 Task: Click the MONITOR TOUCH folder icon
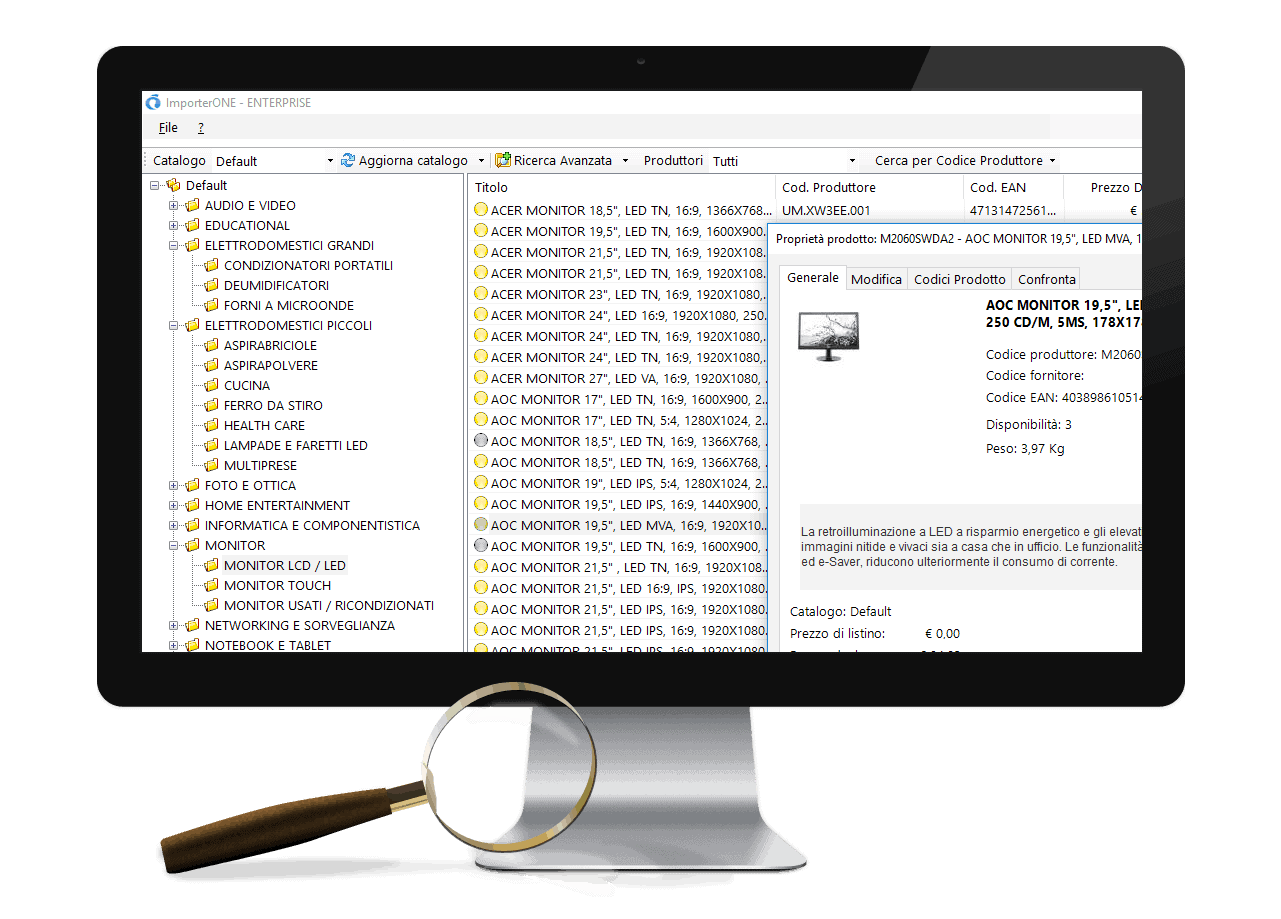[211, 585]
